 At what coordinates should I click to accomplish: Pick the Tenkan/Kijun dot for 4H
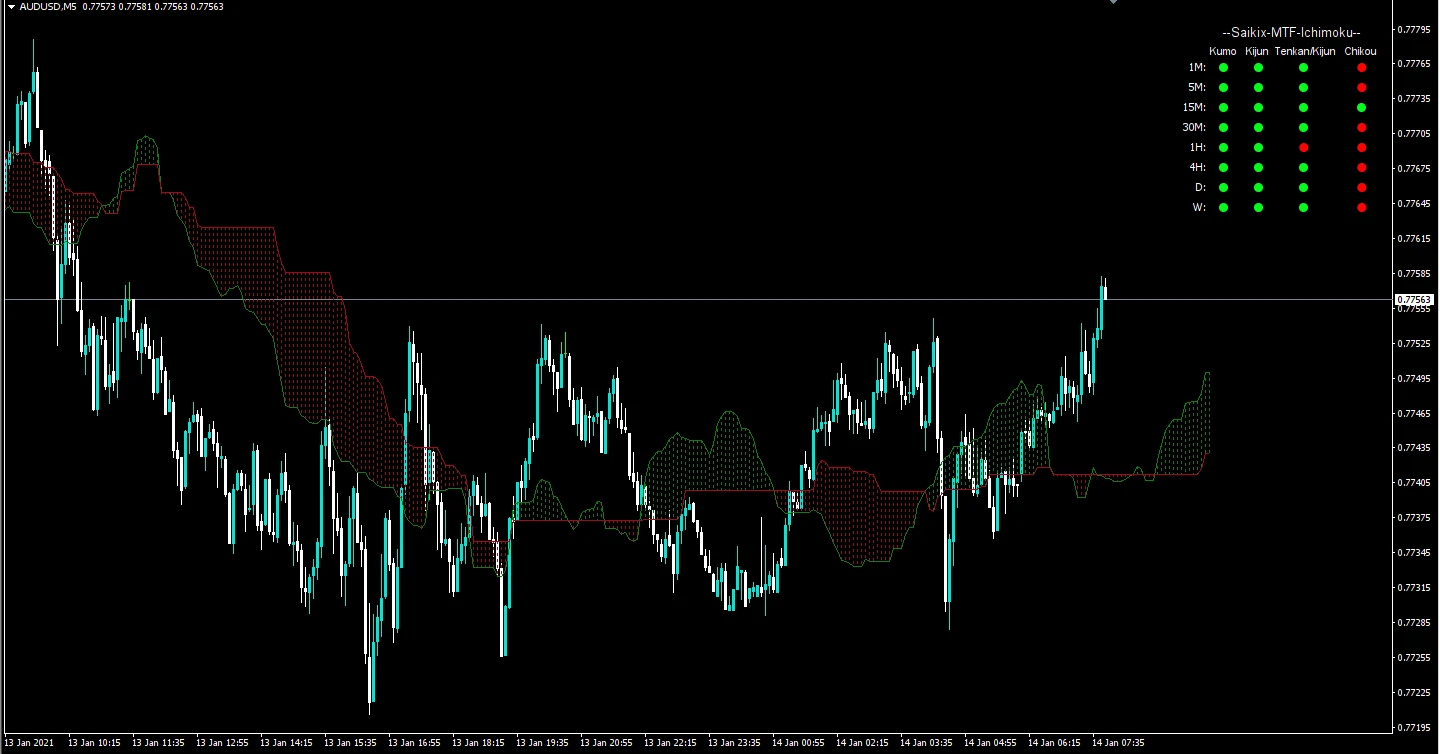point(1303,167)
